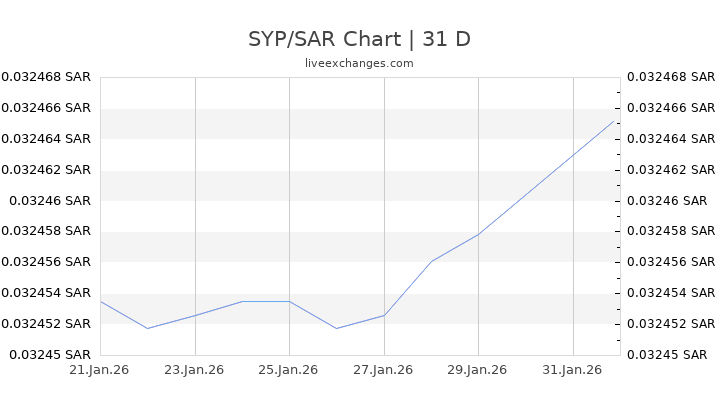Click the left axis 0.032468 SAR label

click(46, 76)
